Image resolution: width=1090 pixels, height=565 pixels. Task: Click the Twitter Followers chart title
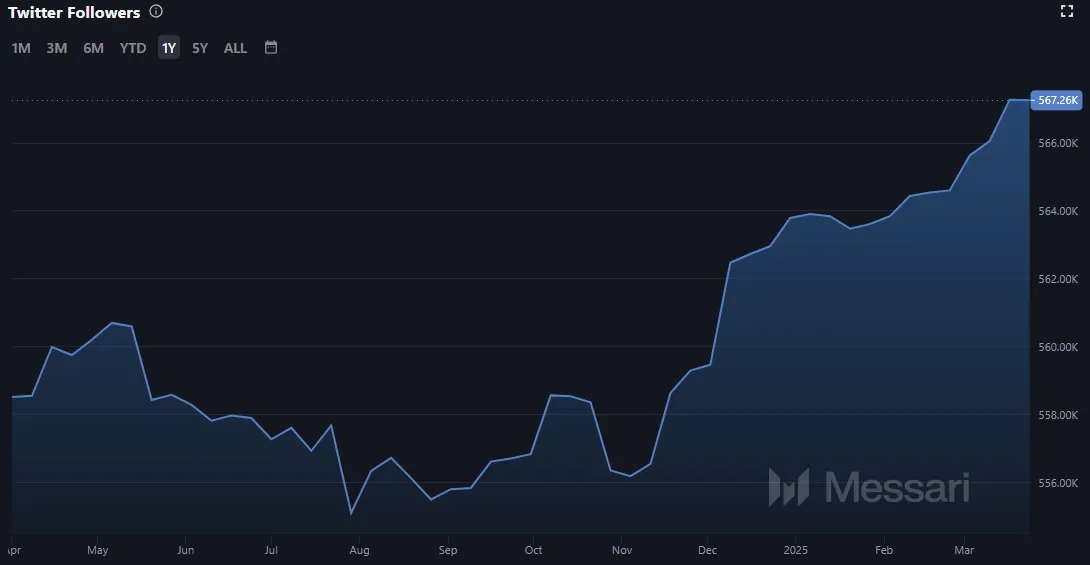pyautogui.click(x=74, y=13)
